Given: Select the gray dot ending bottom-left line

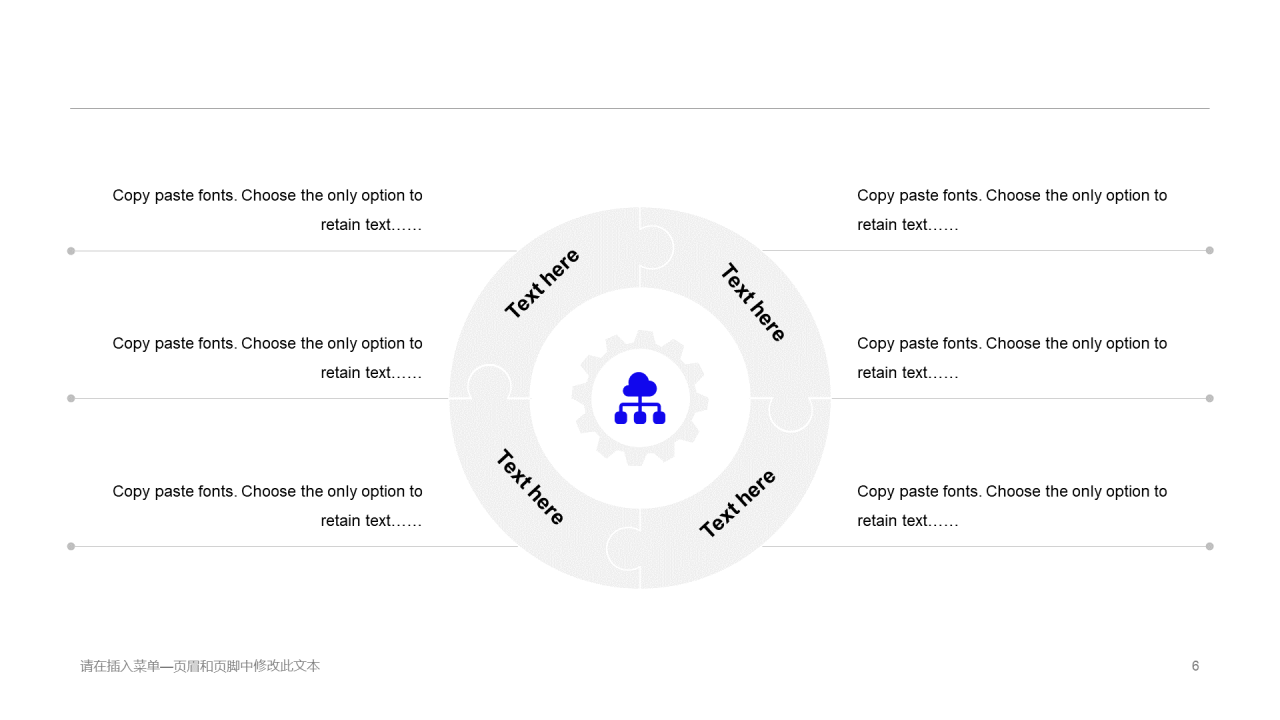Looking at the screenshot, I should pos(71,546).
